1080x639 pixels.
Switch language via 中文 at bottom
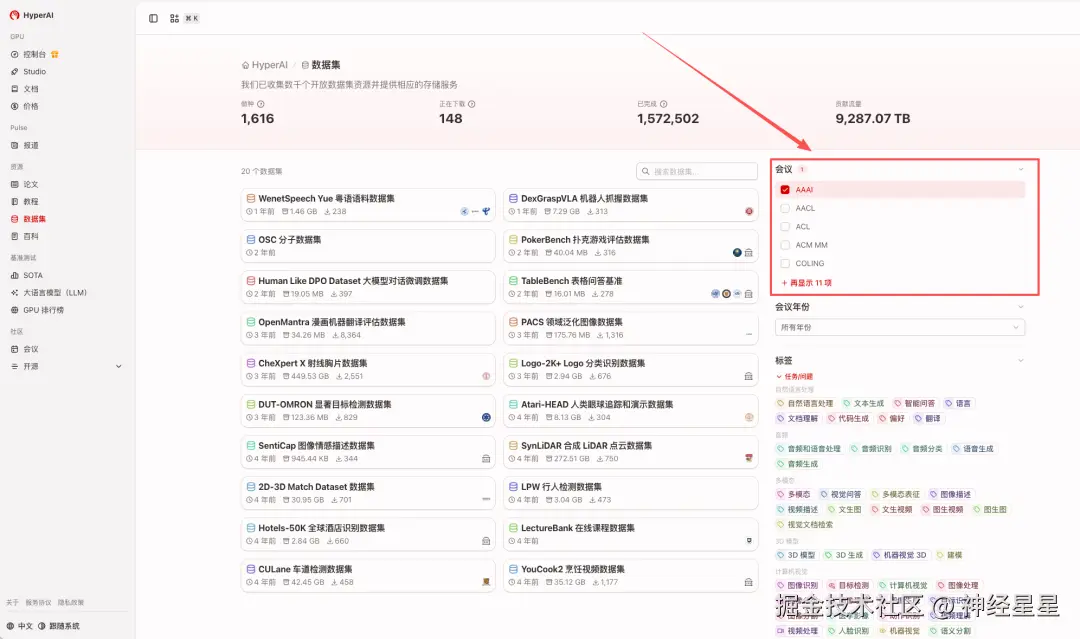(20, 626)
